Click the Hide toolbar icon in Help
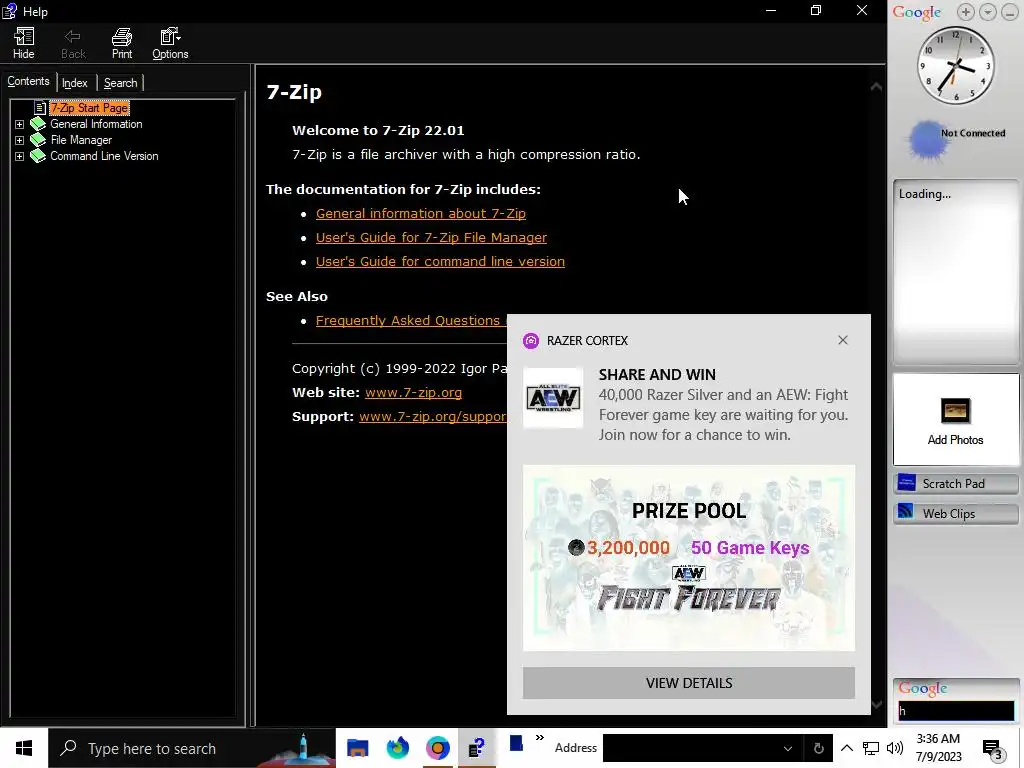This screenshot has height=768, width=1024. point(24,43)
